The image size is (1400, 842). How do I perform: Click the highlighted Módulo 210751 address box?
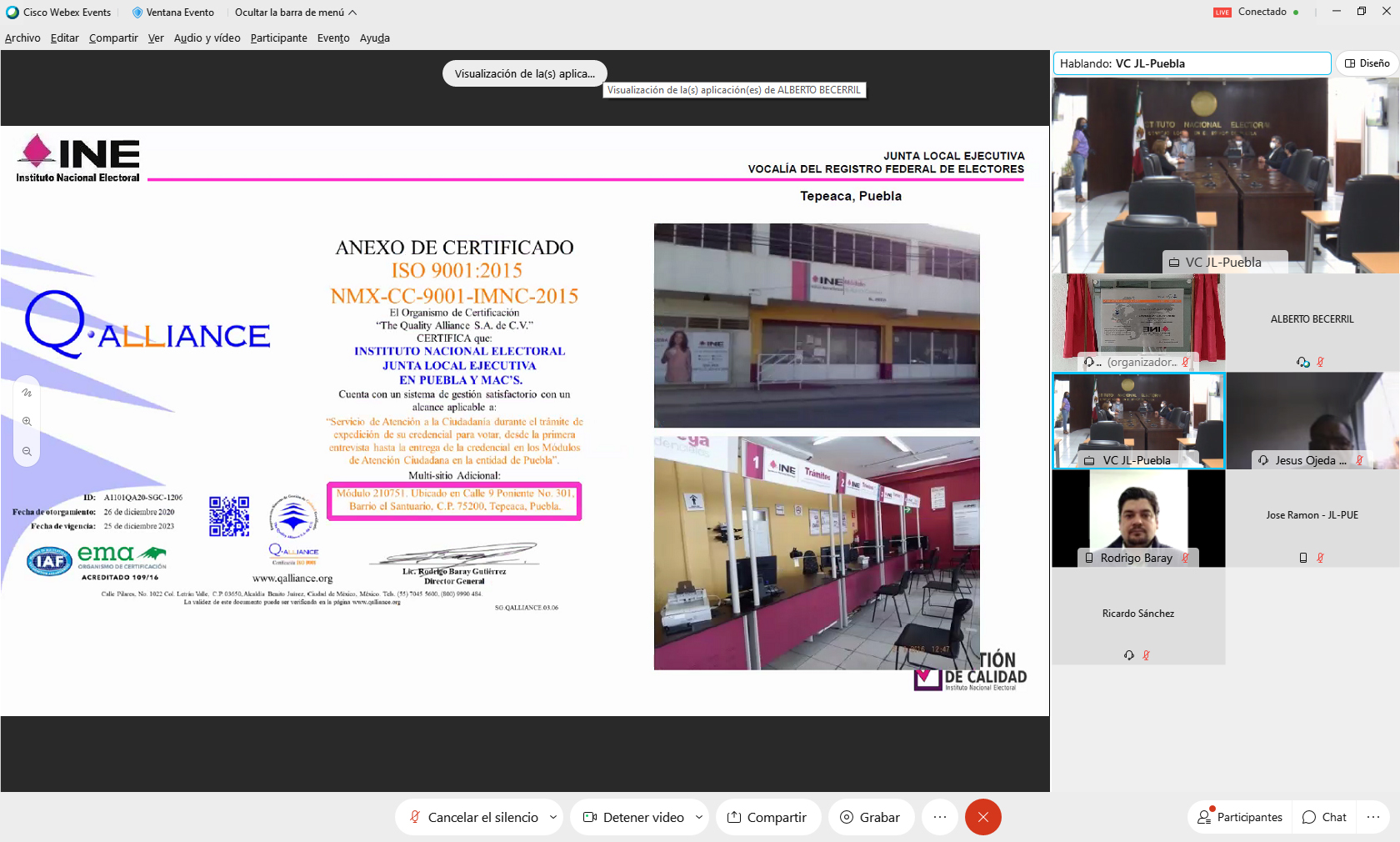pos(454,500)
